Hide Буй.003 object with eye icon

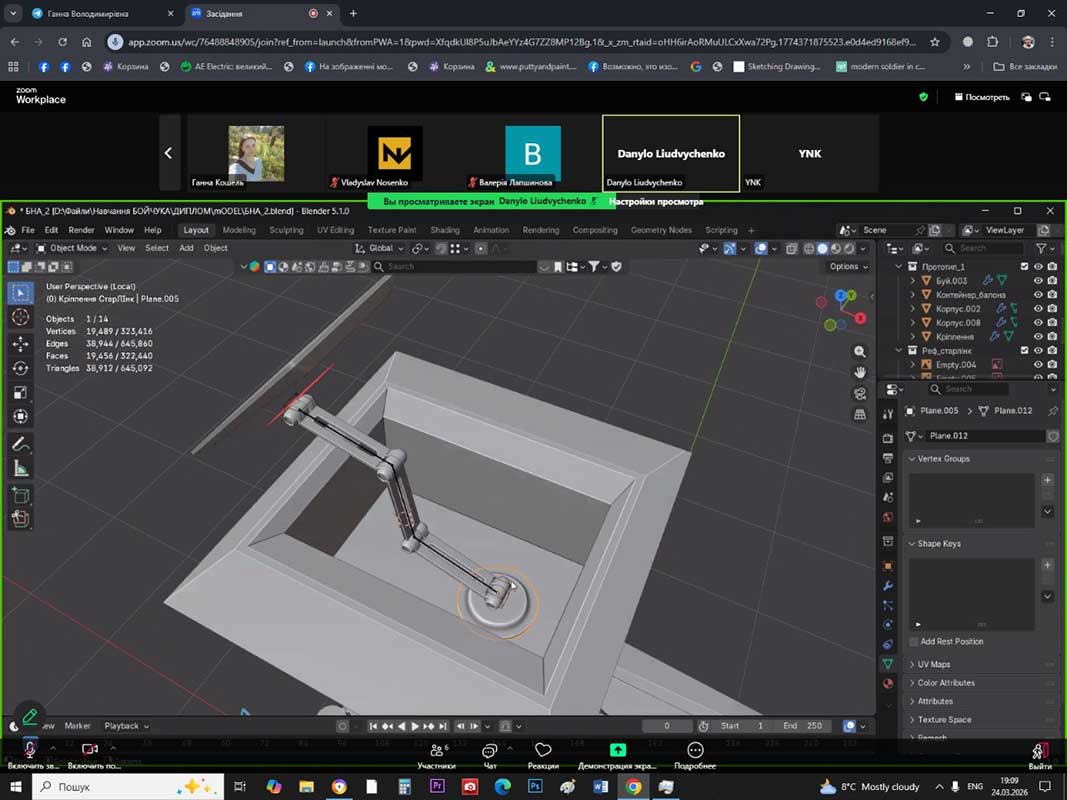(x=1038, y=281)
